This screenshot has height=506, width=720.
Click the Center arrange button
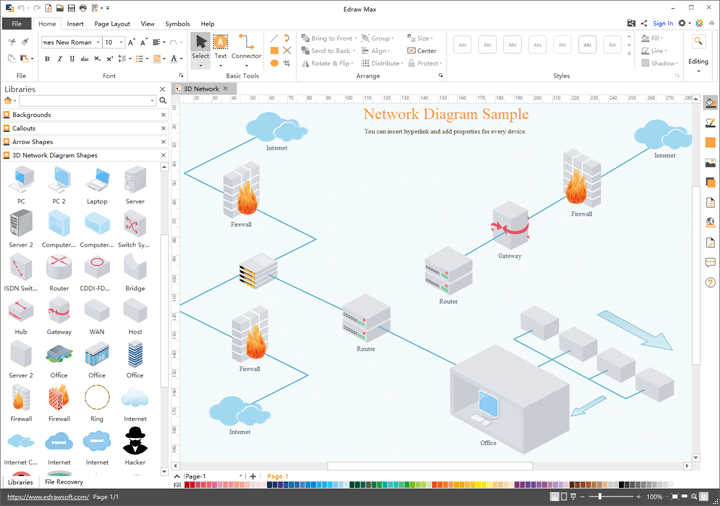coord(422,51)
